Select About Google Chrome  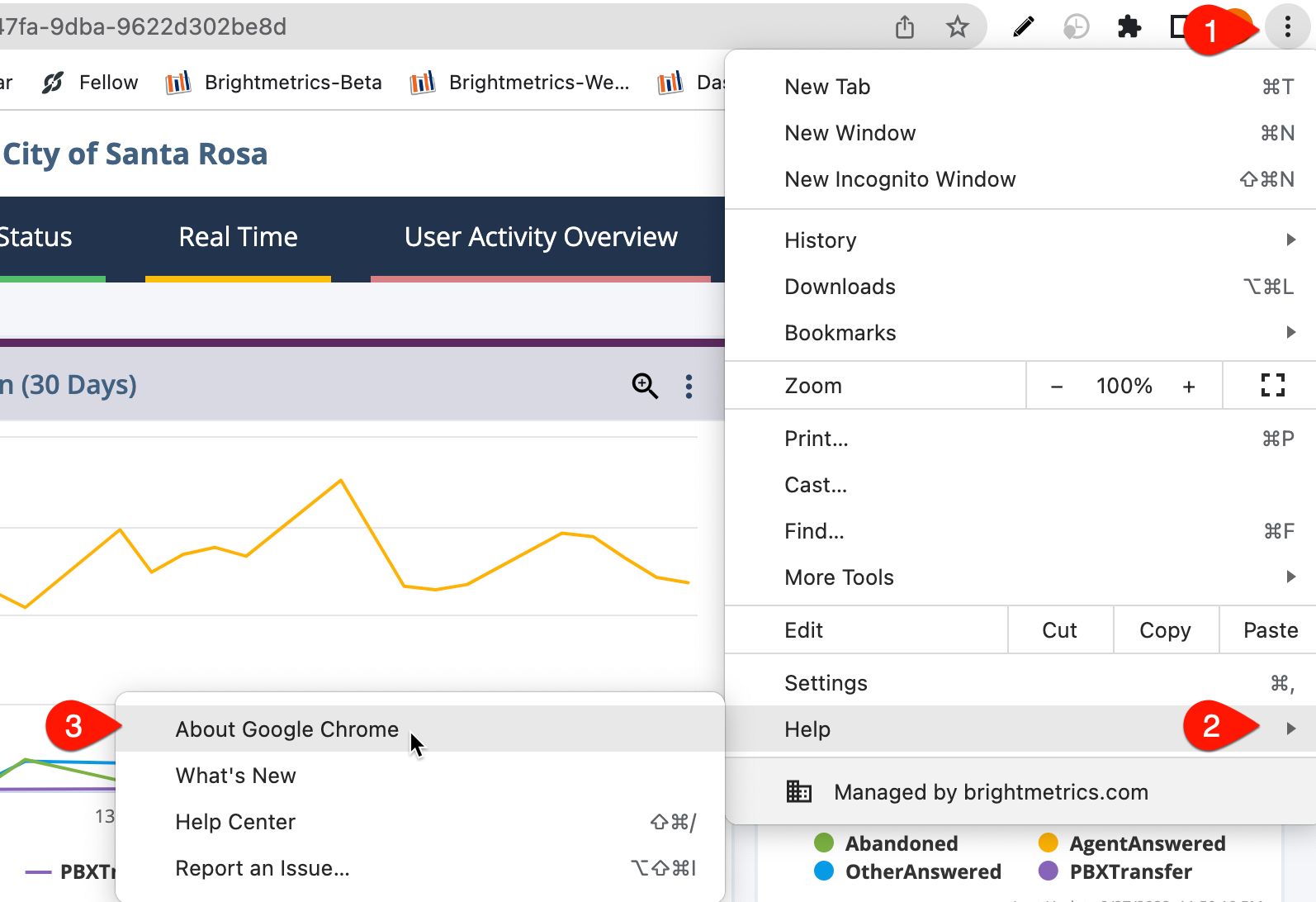tap(420, 729)
